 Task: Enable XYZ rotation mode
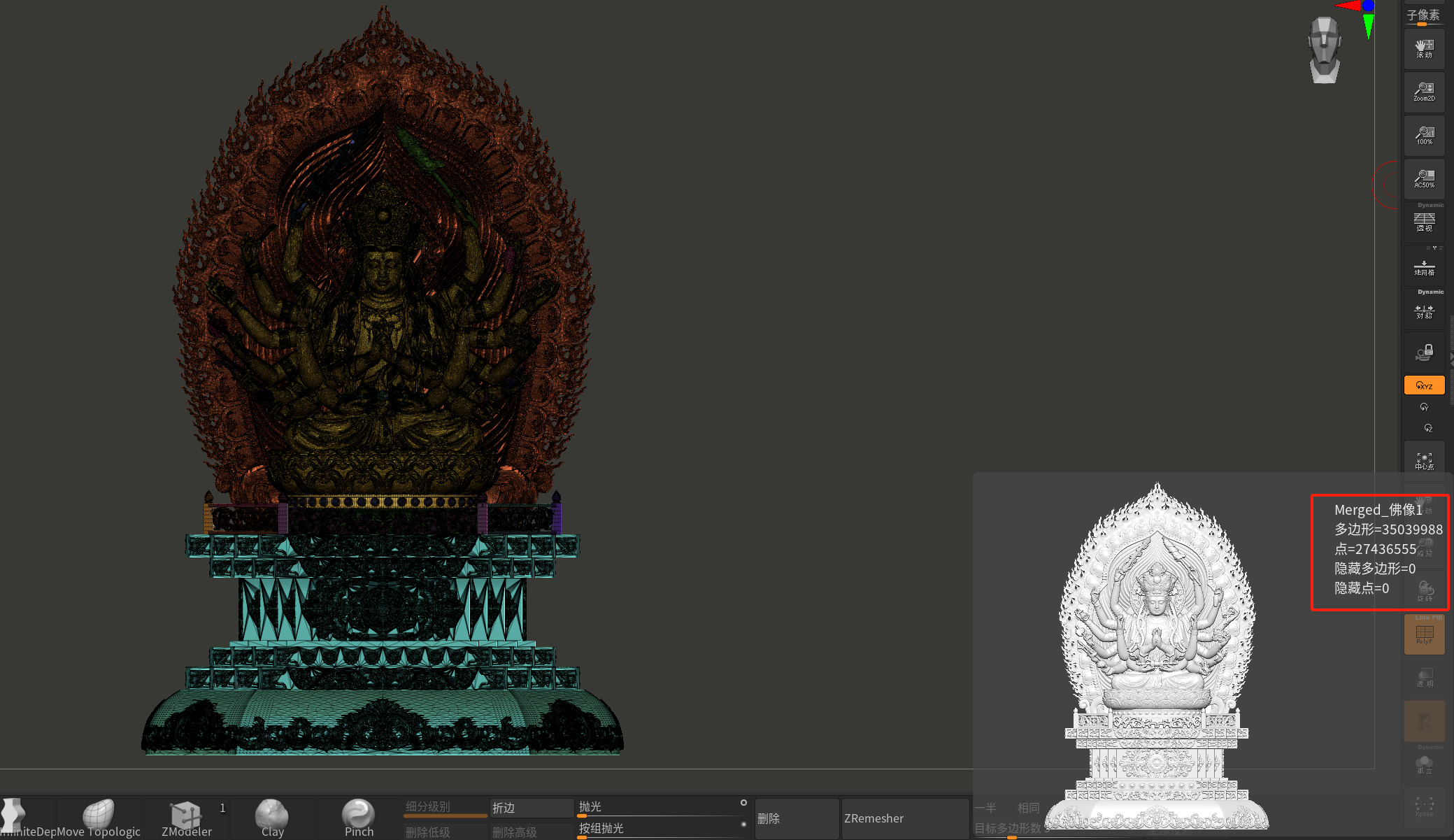coord(1424,385)
